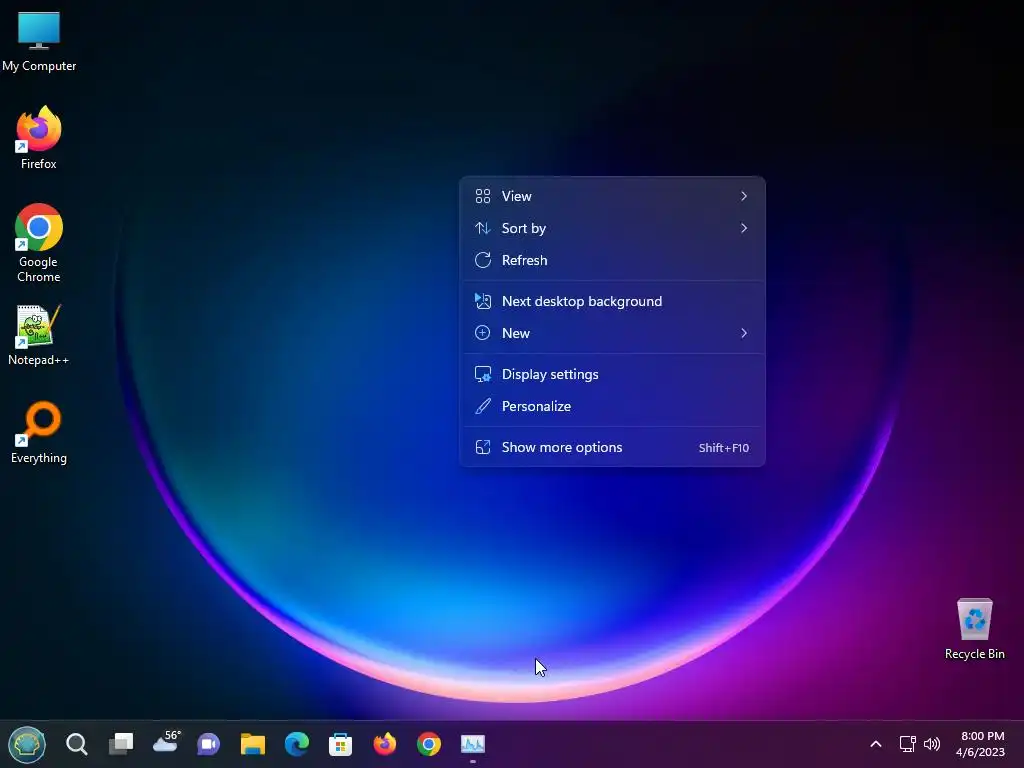Viewport: 1024px width, 768px height.
Task: Open Microsoft Store from taskbar
Action: (340, 744)
